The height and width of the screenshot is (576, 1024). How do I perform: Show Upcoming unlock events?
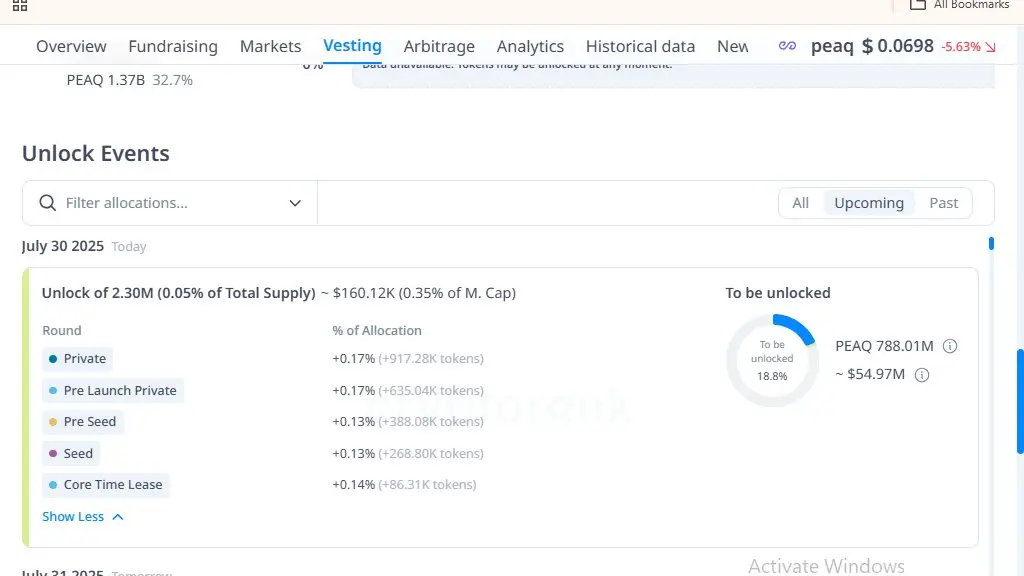pyautogui.click(x=869, y=203)
